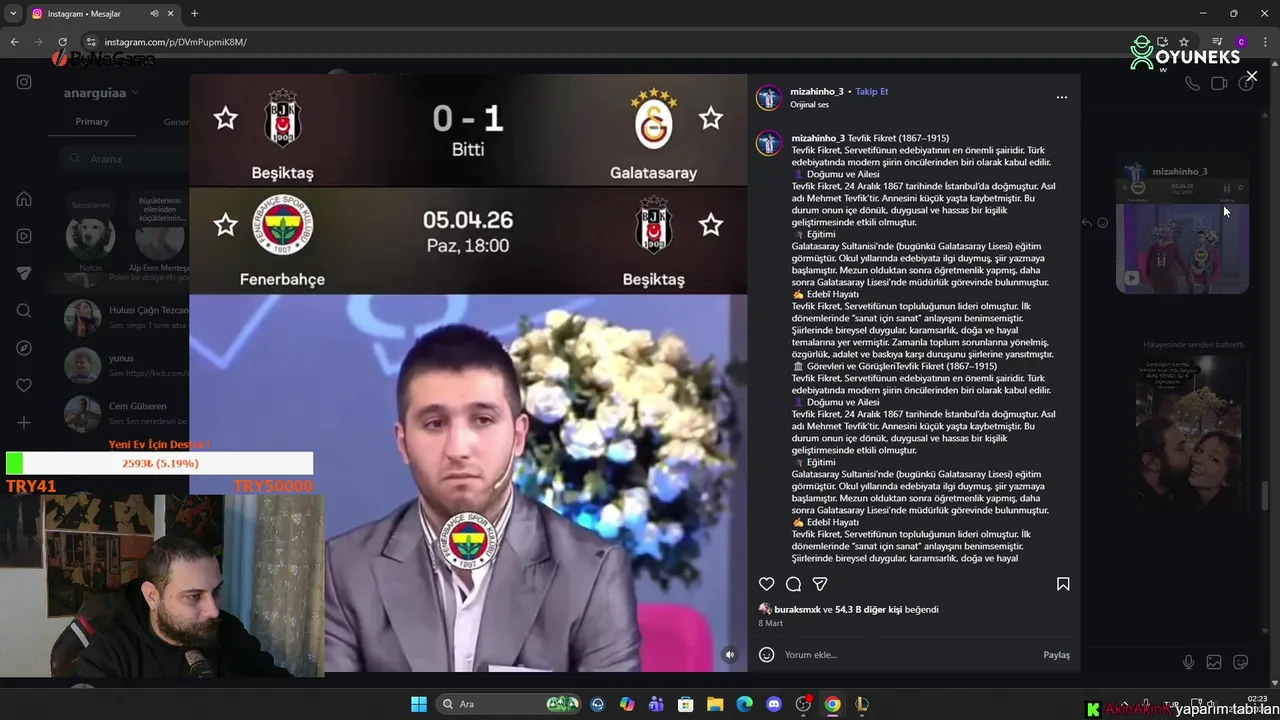Open the Cem Gülseren conversation
The height and width of the screenshot is (720, 1280).
click(125, 413)
